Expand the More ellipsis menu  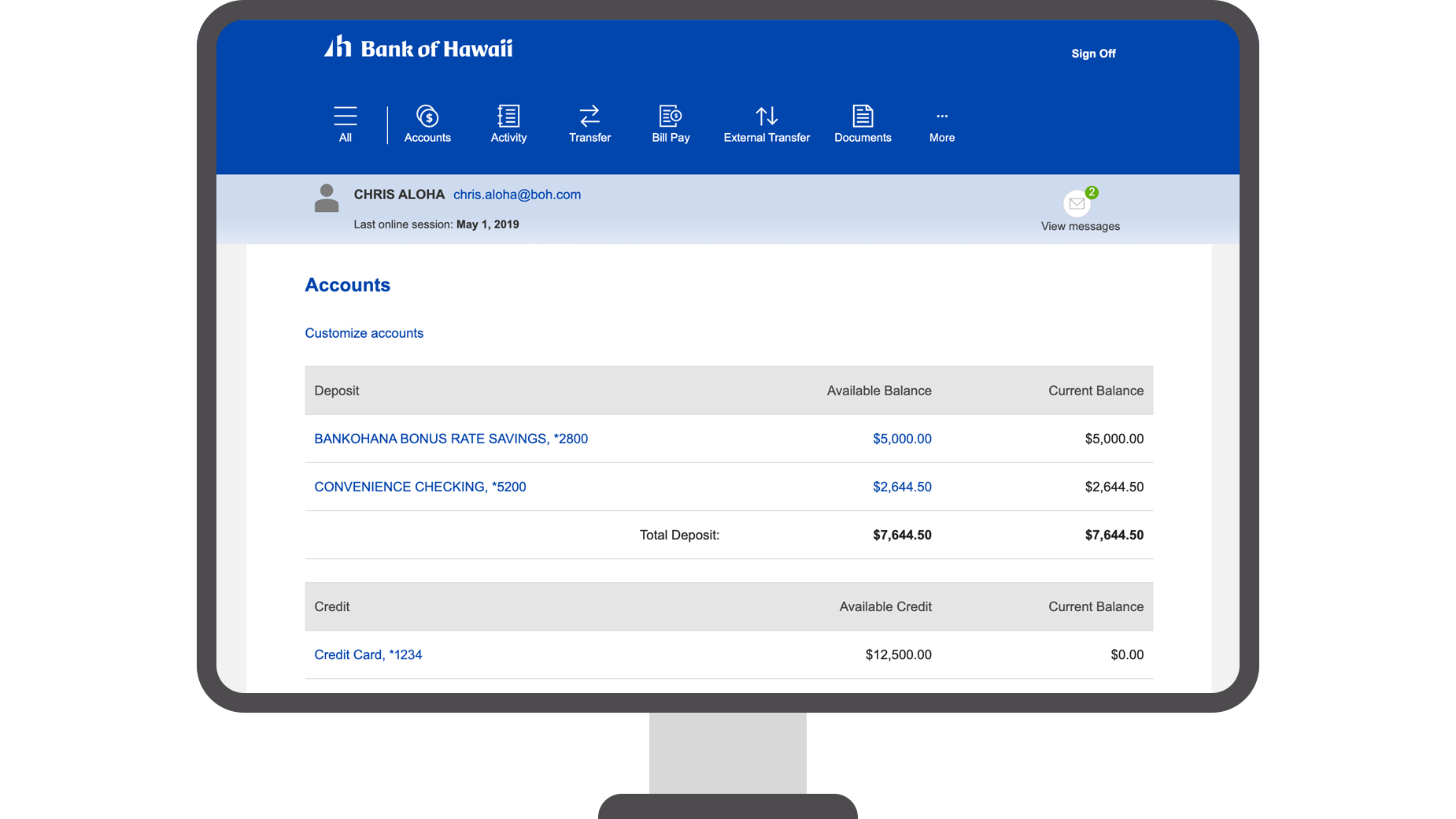coord(942,116)
